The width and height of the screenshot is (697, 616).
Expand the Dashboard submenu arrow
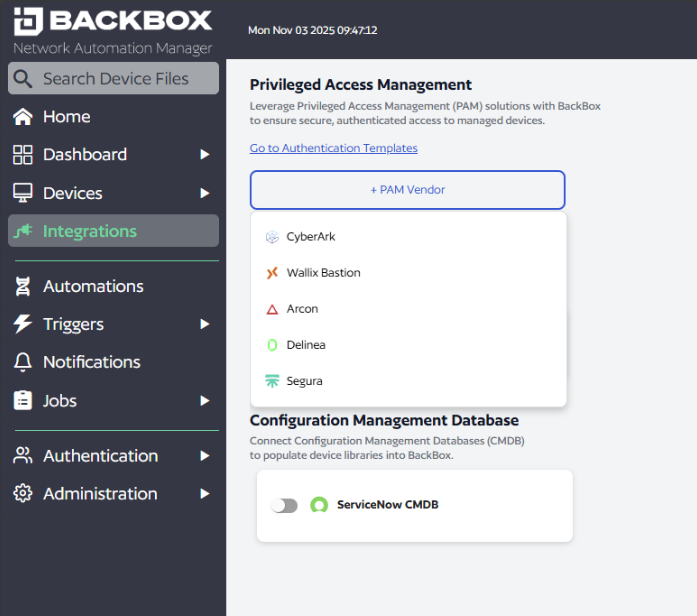tap(204, 155)
